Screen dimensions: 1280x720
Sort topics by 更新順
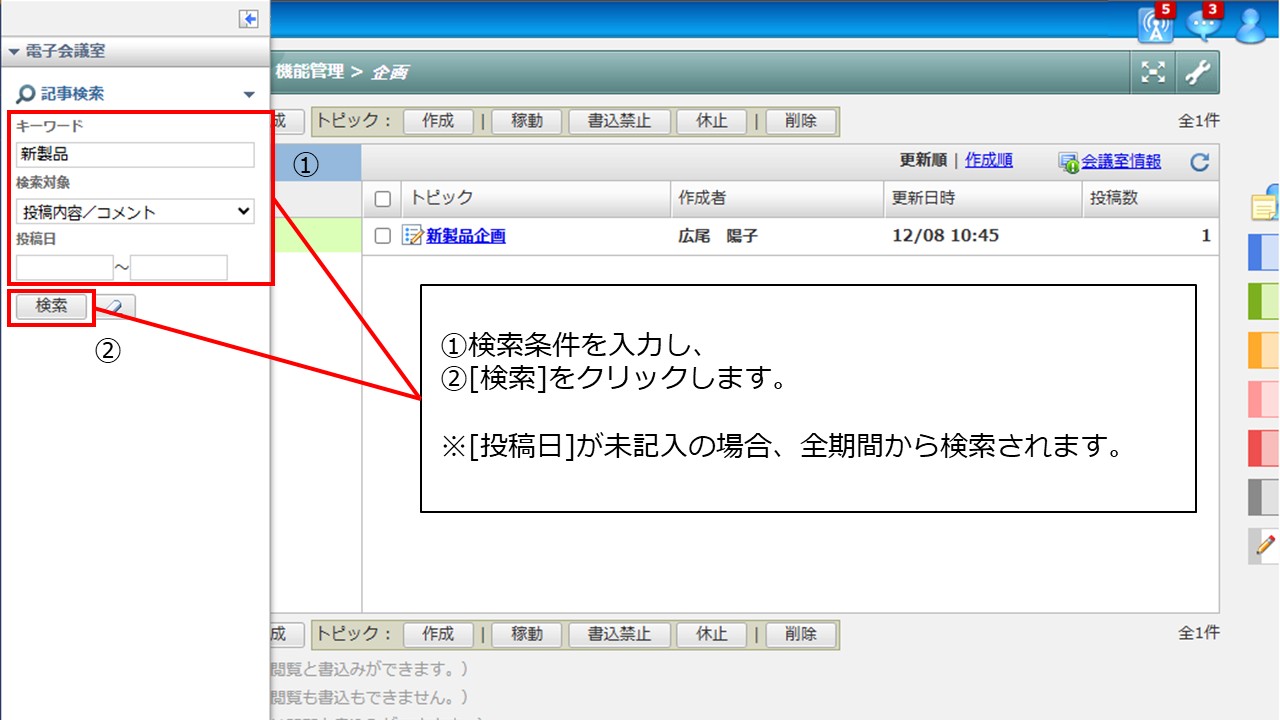click(923, 160)
